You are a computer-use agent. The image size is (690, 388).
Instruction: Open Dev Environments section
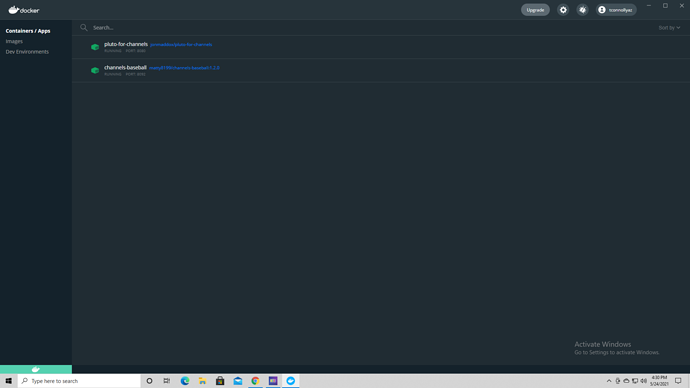pos(27,51)
